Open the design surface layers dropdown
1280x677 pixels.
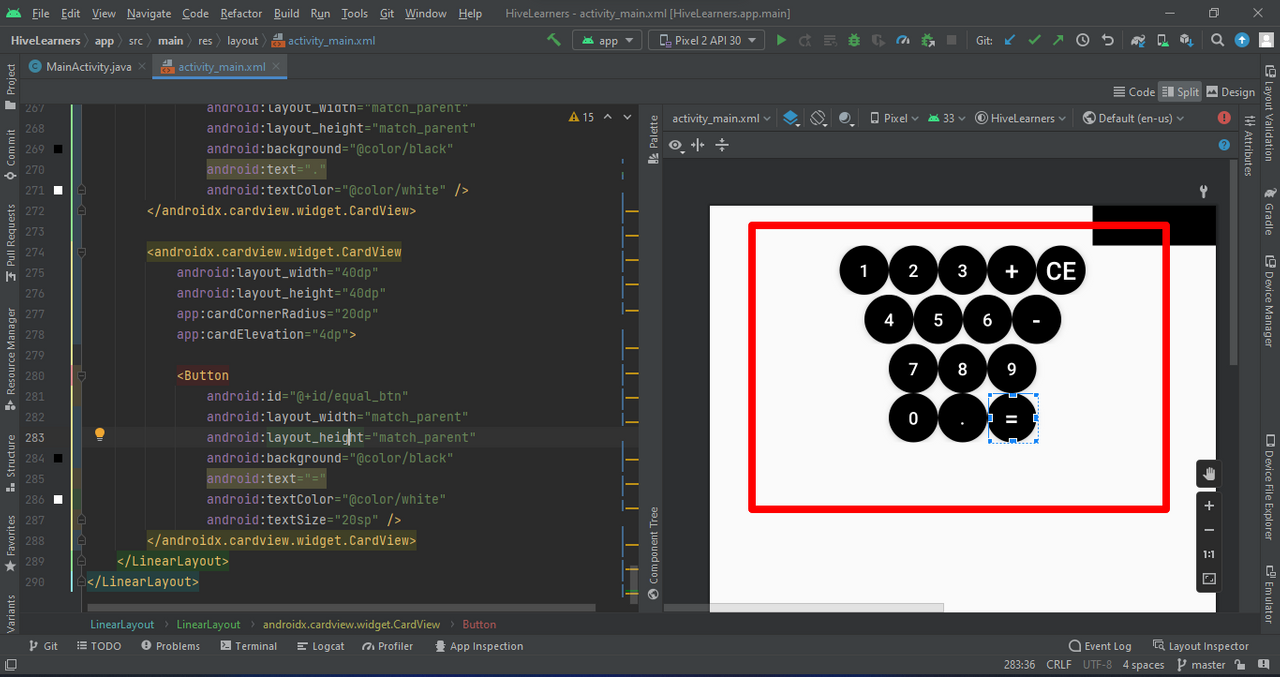pos(791,118)
